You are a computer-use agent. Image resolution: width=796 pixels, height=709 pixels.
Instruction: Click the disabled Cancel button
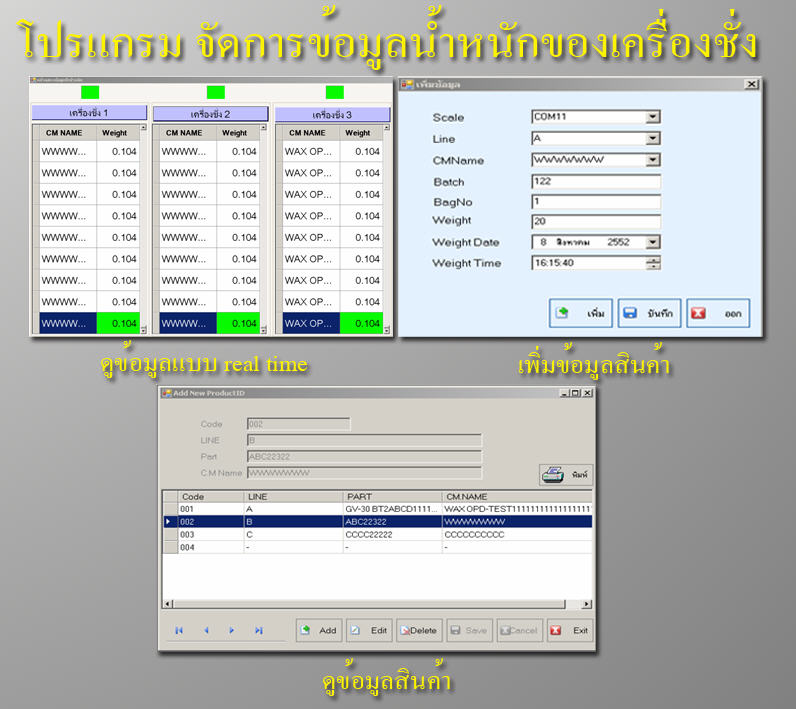click(x=520, y=630)
